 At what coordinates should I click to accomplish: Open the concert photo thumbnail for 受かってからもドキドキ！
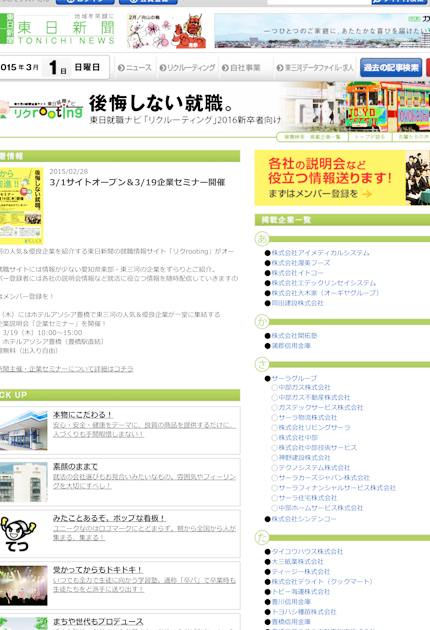pyautogui.click(x=23, y=585)
